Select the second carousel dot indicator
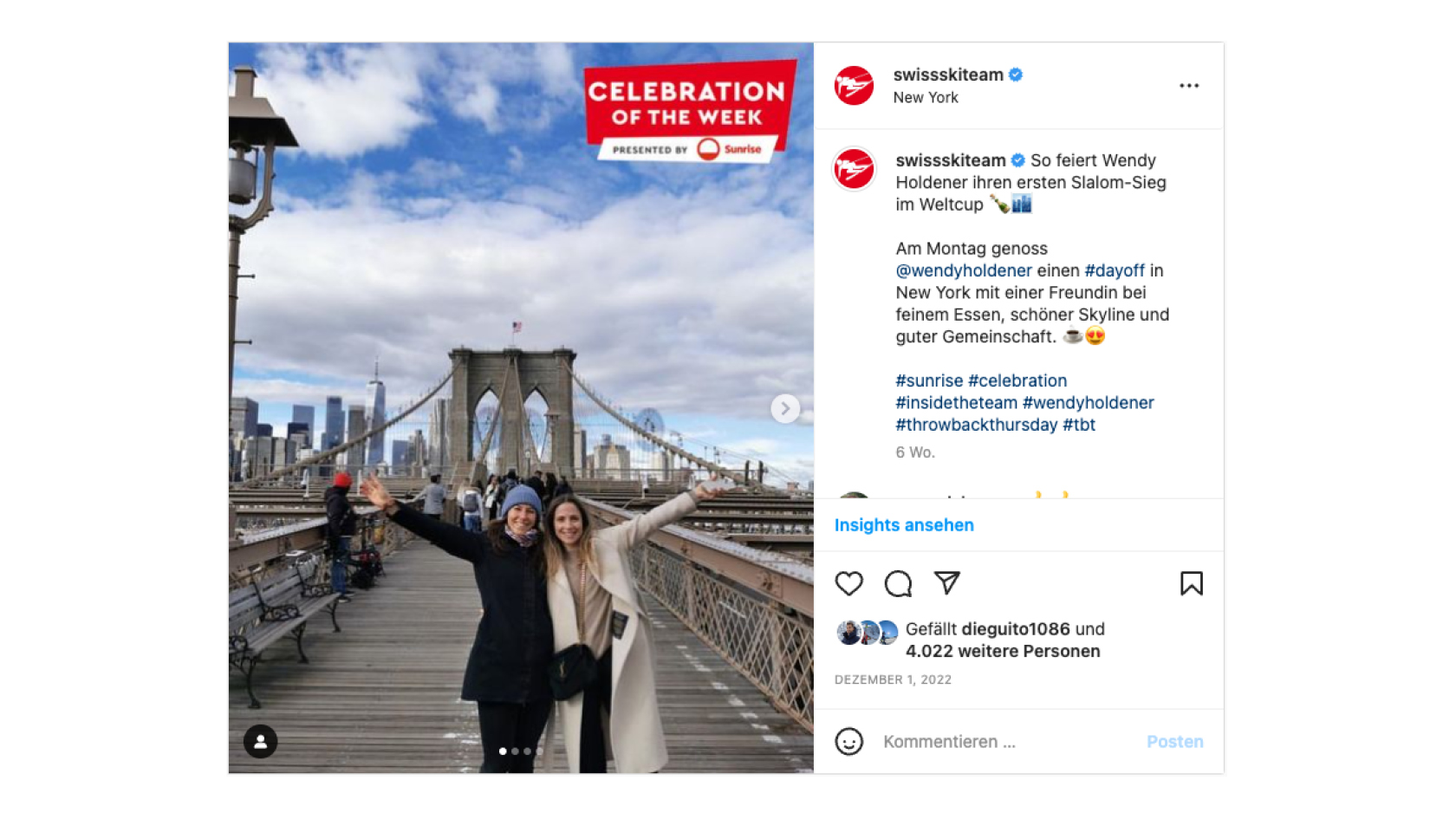 (515, 751)
